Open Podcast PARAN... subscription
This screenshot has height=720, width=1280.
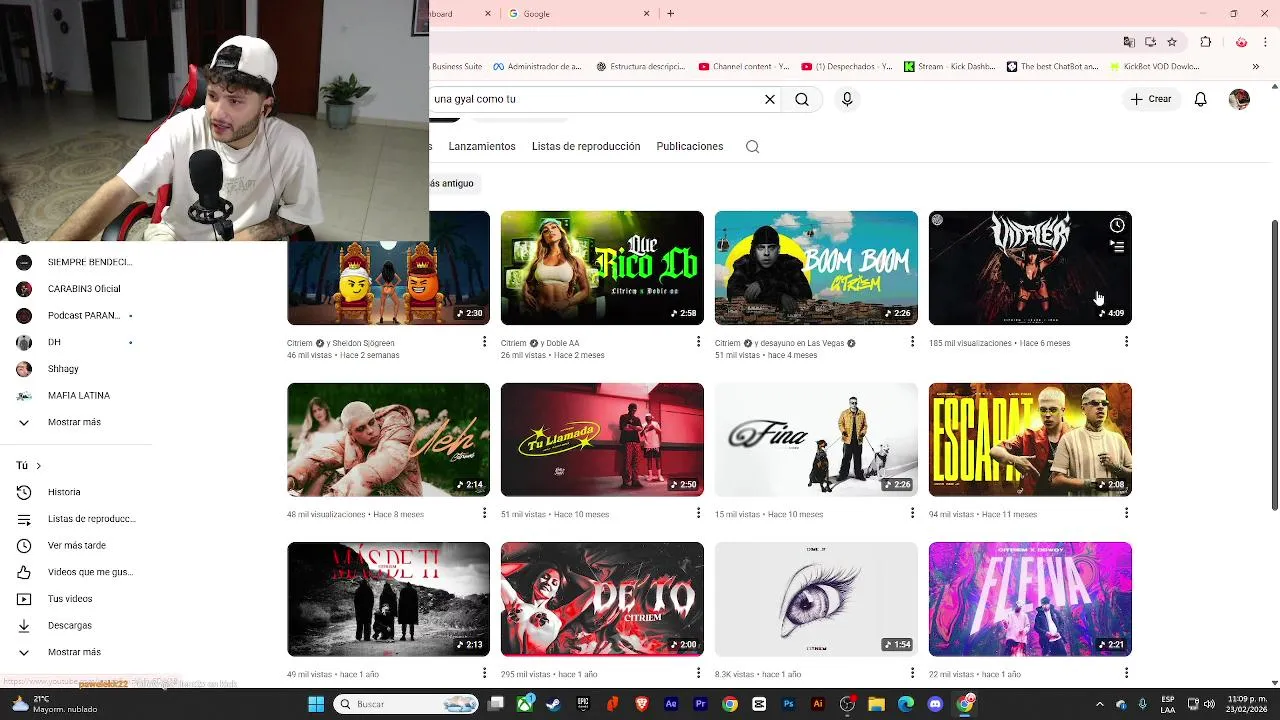[x=76, y=315]
